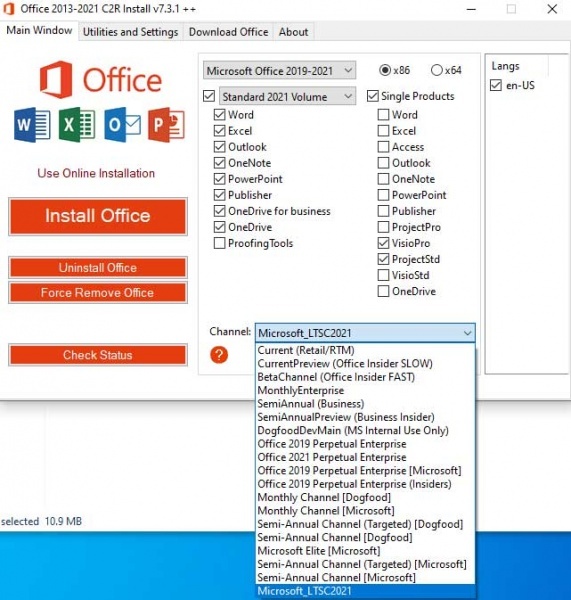Check Publisher under Single Products
Screen dimensions: 571x600
tap(383, 211)
